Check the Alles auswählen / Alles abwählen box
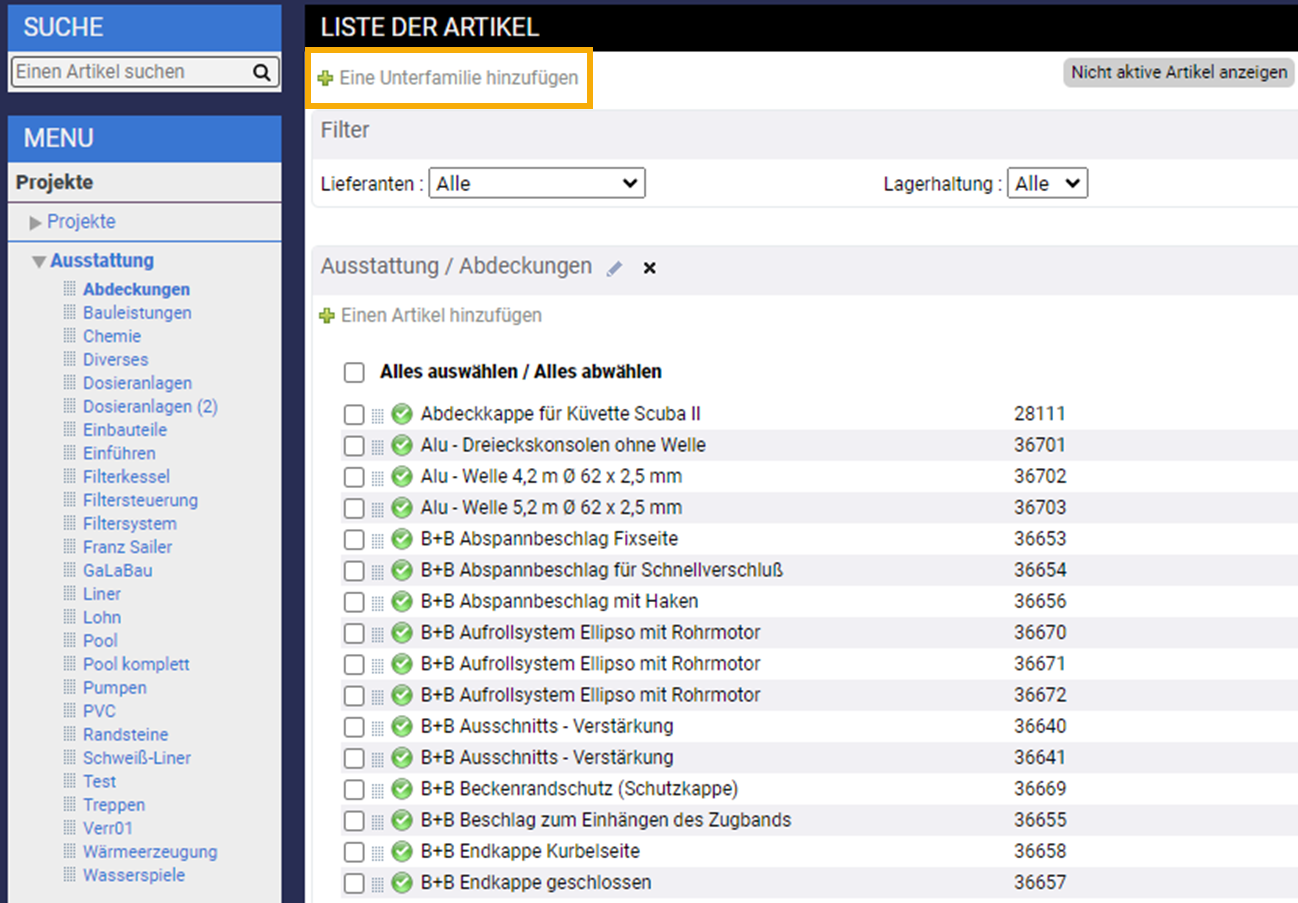 click(x=354, y=373)
